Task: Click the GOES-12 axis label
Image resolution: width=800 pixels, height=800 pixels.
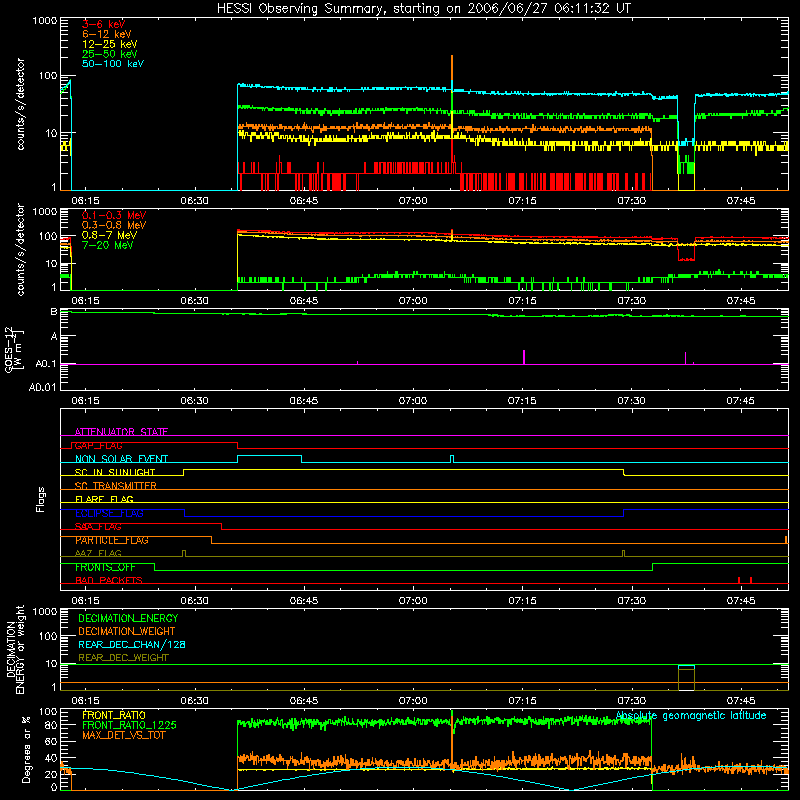Action: 14,350
